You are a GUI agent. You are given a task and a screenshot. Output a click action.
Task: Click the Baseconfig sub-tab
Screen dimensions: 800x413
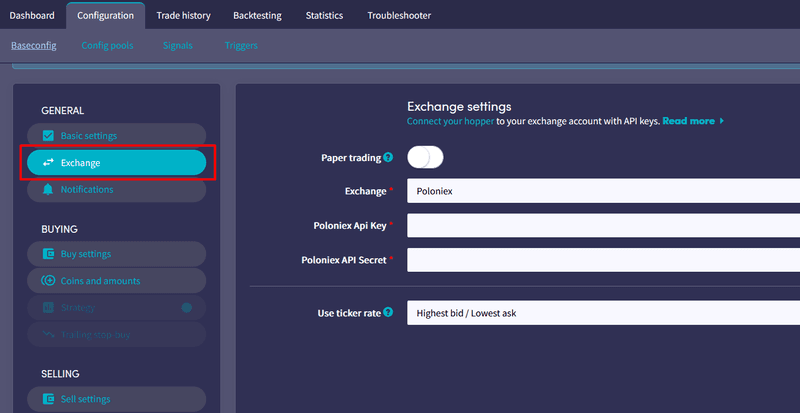(x=34, y=45)
